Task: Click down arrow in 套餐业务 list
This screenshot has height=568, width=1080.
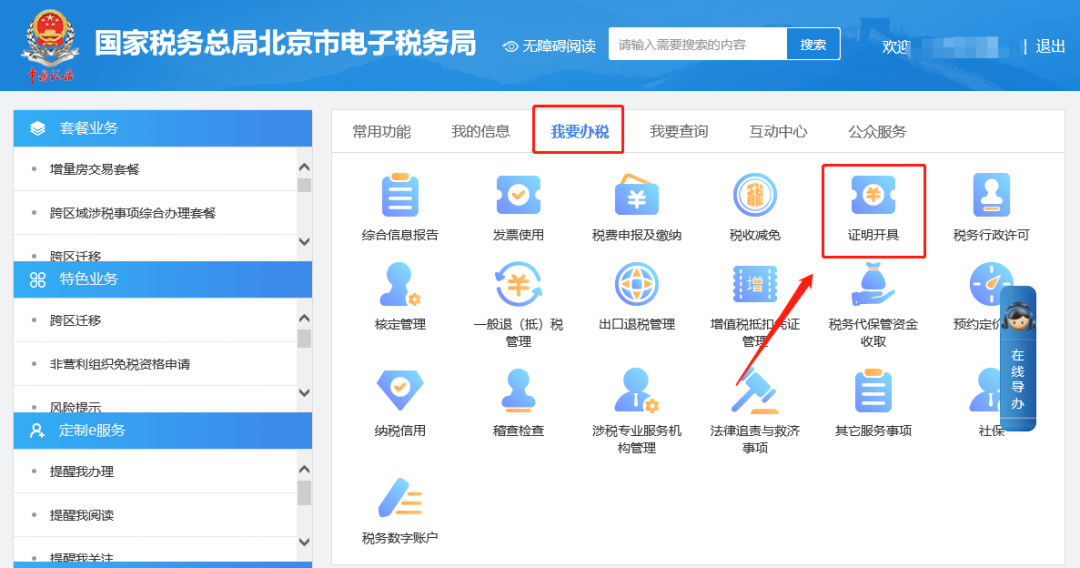Action: pyautogui.click(x=304, y=242)
